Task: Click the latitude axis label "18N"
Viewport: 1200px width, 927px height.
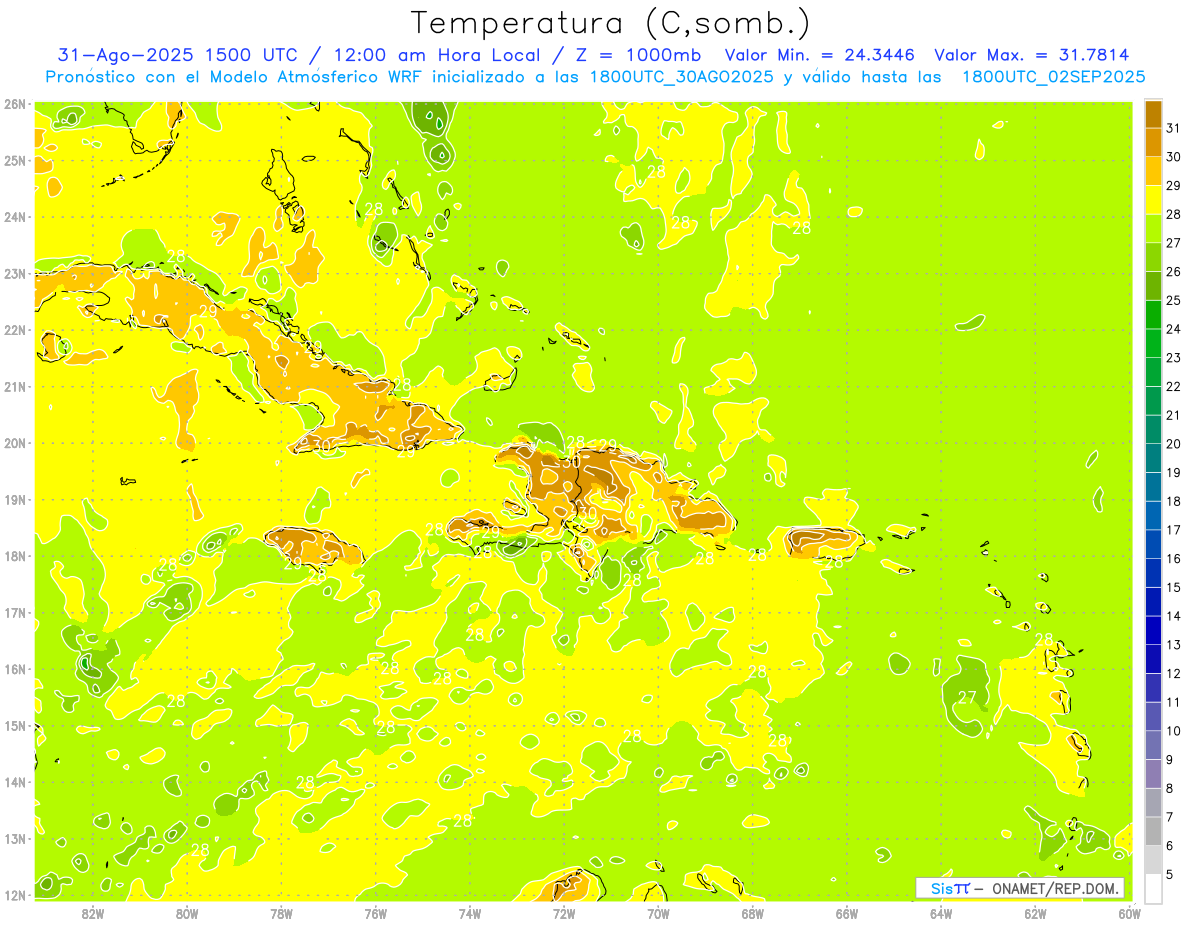Action: coord(15,556)
